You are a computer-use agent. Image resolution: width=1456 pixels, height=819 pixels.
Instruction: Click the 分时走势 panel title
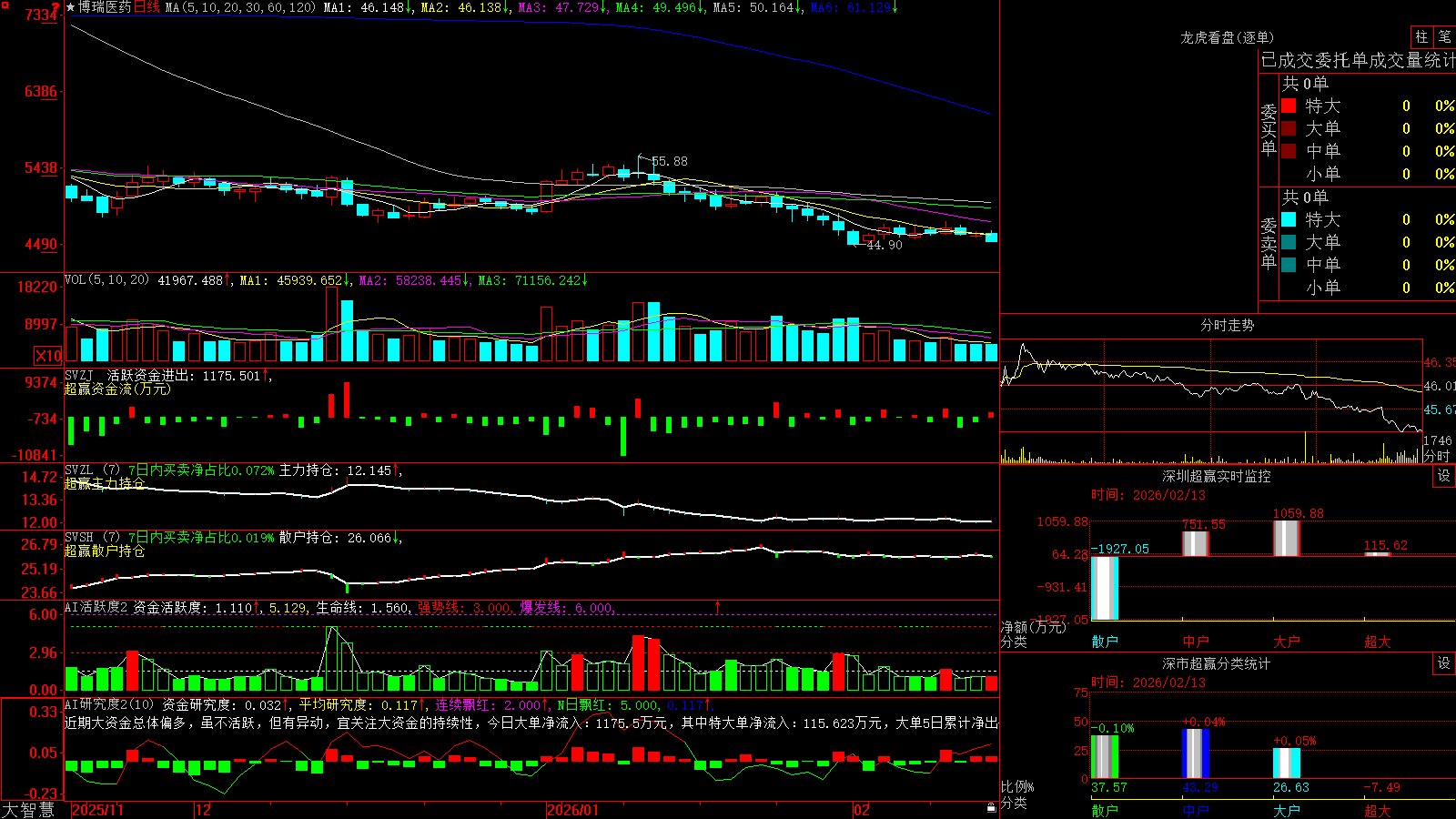(1228, 325)
